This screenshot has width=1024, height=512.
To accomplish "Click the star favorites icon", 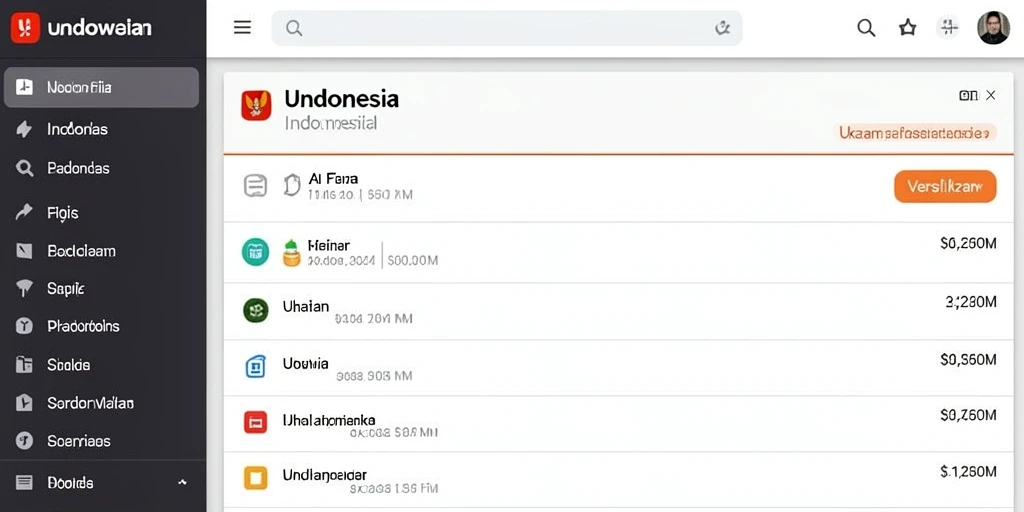I will [908, 27].
